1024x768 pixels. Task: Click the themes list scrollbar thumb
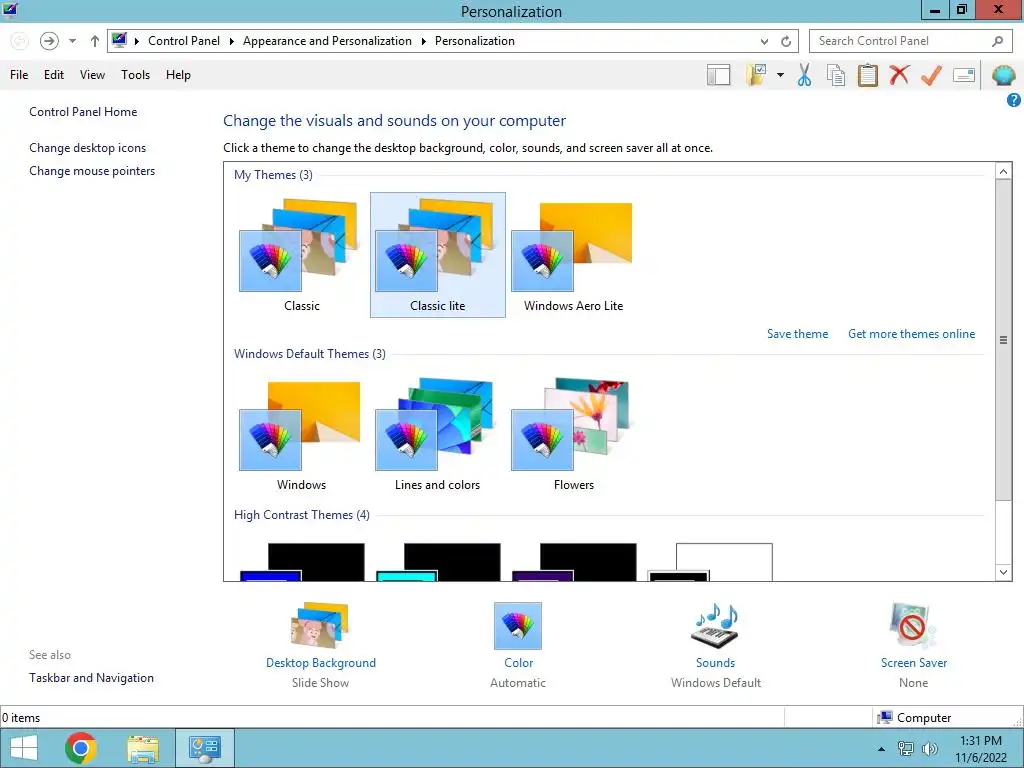1003,340
